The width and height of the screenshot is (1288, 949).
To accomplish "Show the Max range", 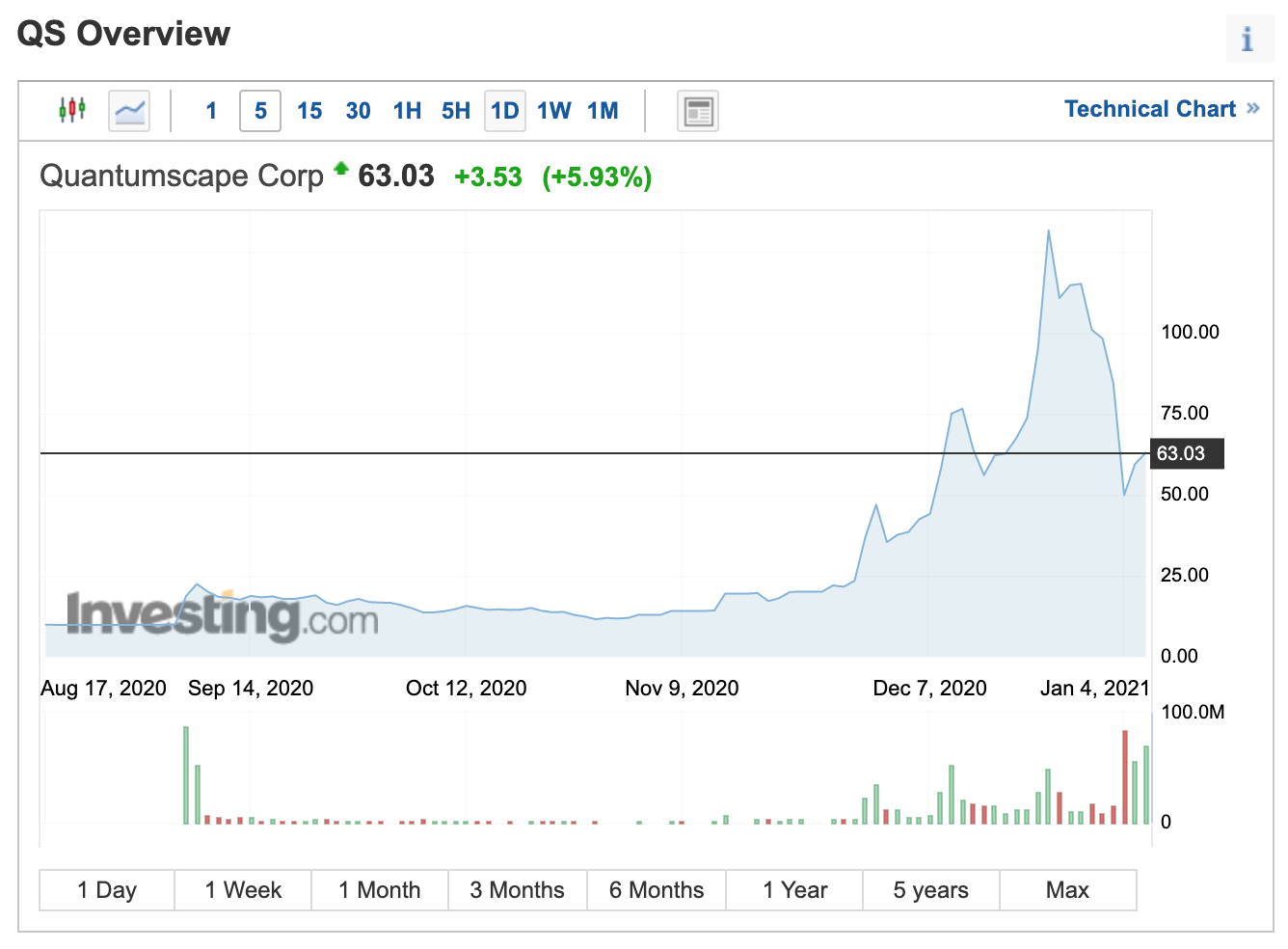I will pyautogui.click(x=1068, y=890).
